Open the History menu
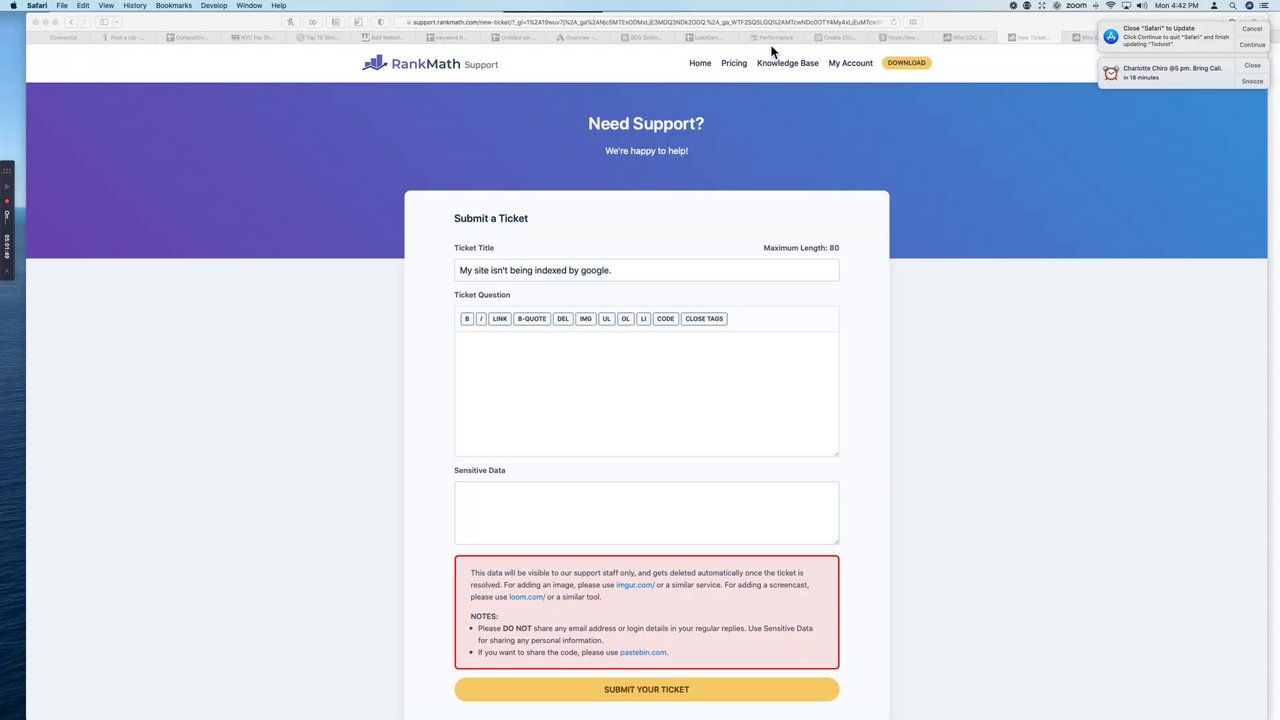The width and height of the screenshot is (1280, 720). (135, 6)
